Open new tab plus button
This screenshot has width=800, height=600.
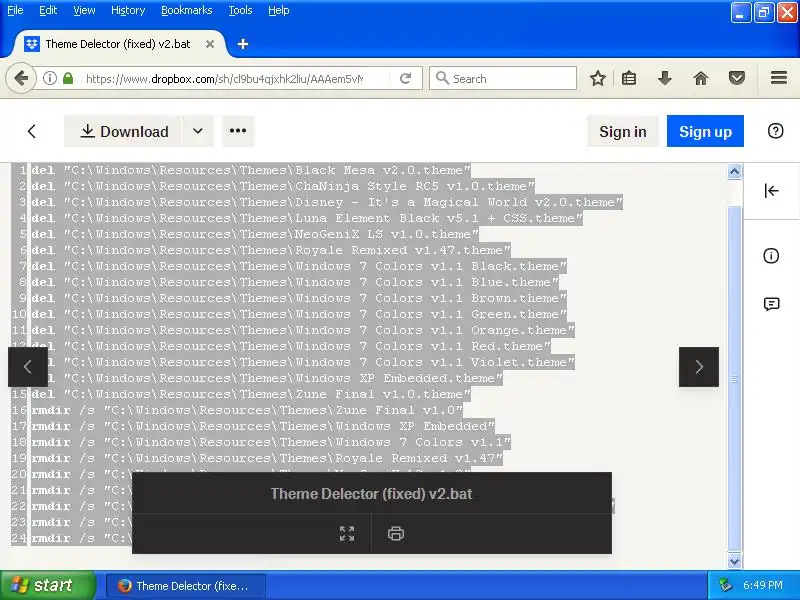coord(243,44)
